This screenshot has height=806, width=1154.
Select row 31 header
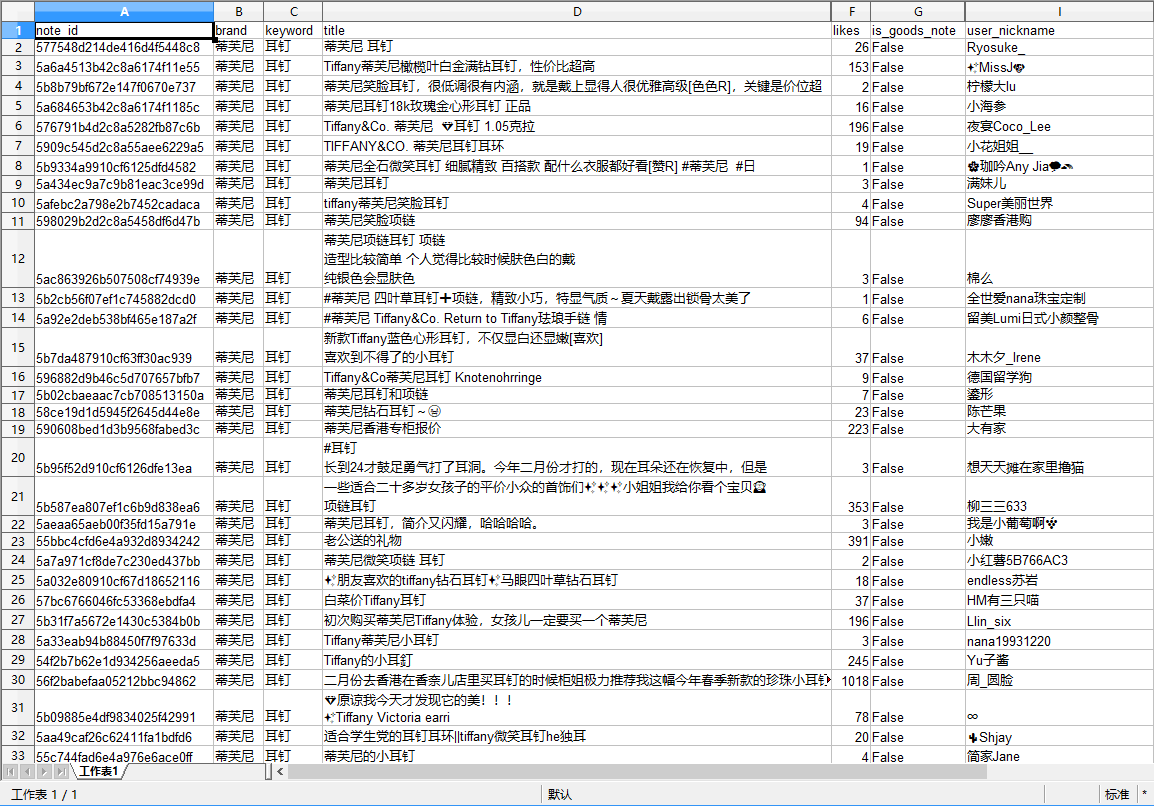[x=17, y=707]
